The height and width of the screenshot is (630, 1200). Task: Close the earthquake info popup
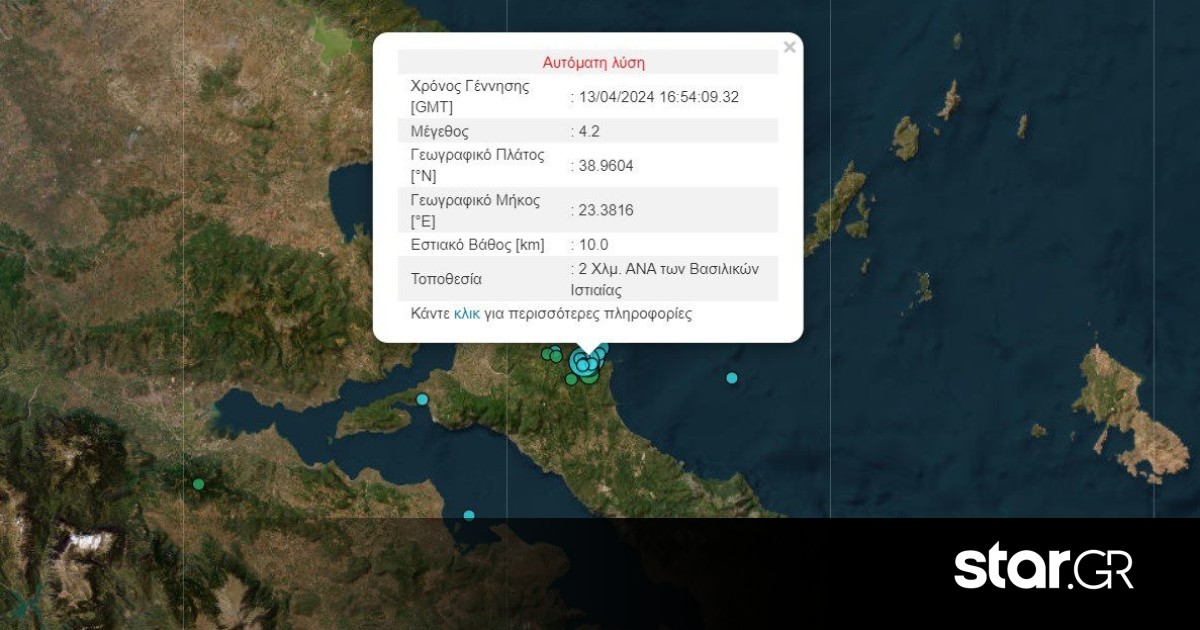point(789,47)
